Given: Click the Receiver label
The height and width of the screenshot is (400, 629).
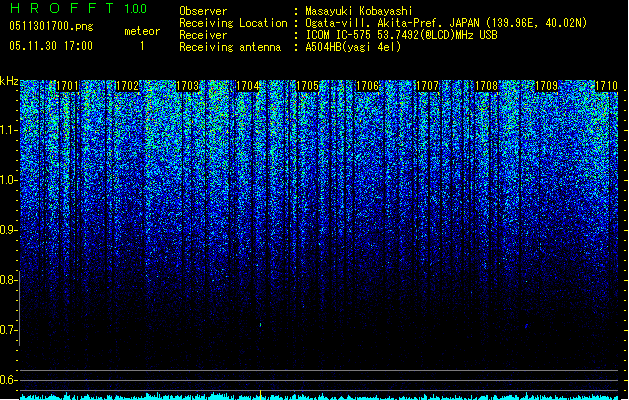Looking at the screenshot, I should [x=203, y=35].
